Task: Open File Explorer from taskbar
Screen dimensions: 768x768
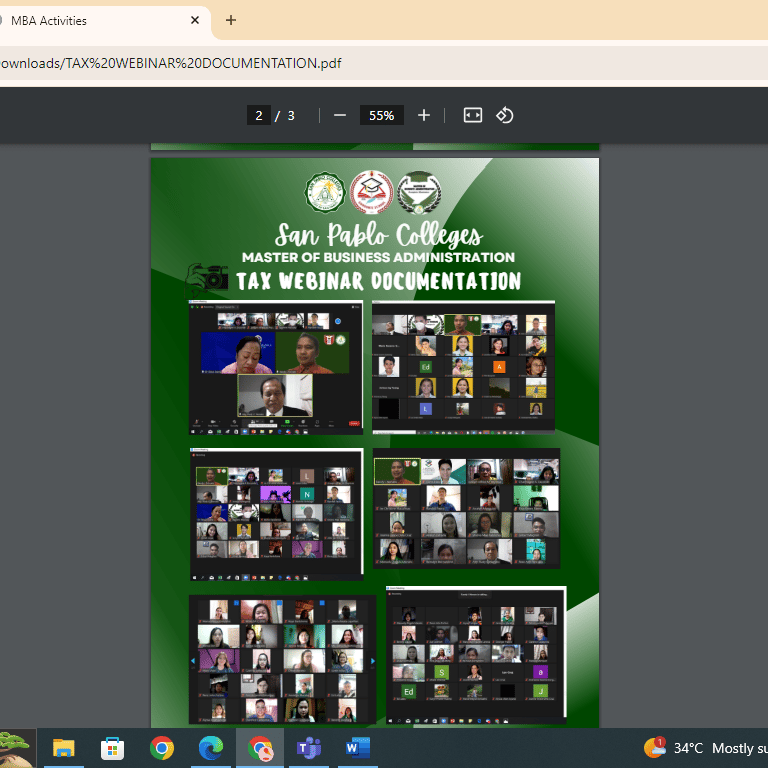Action: coord(64,748)
